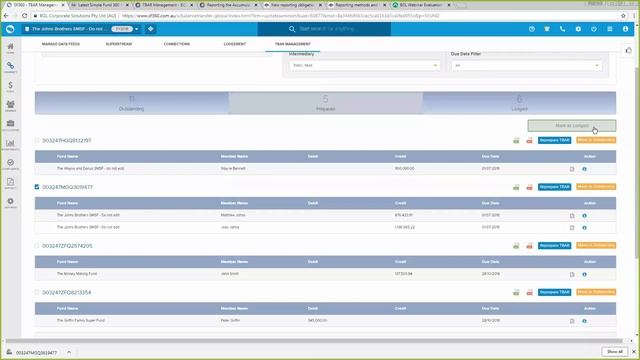Click the global search field in header
640x360 pixels.
pyautogui.click(x=324, y=29)
